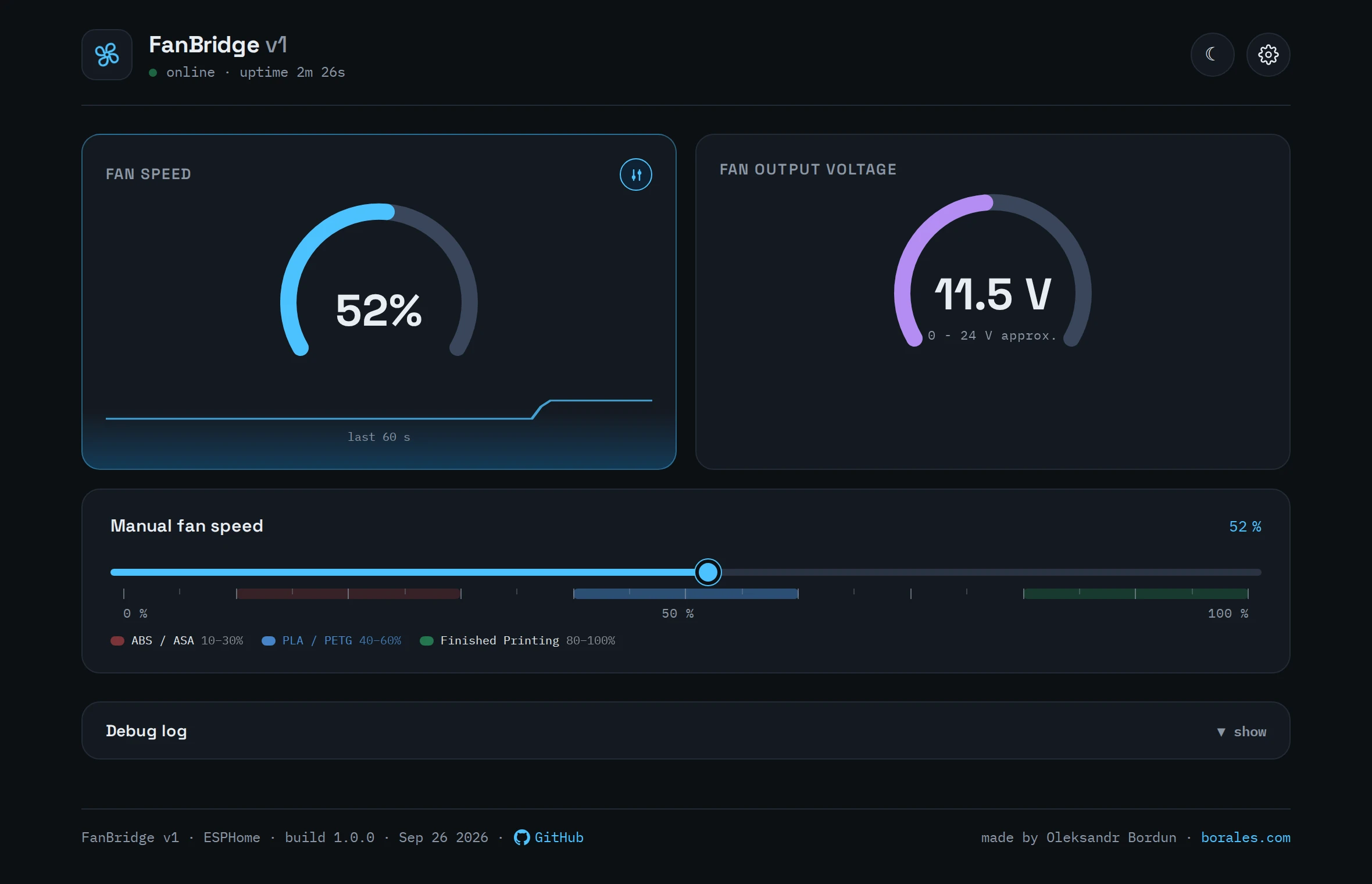The image size is (1372, 884).
Task: Click the 11.5 V voltage gauge reading
Action: pyautogui.click(x=992, y=294)
